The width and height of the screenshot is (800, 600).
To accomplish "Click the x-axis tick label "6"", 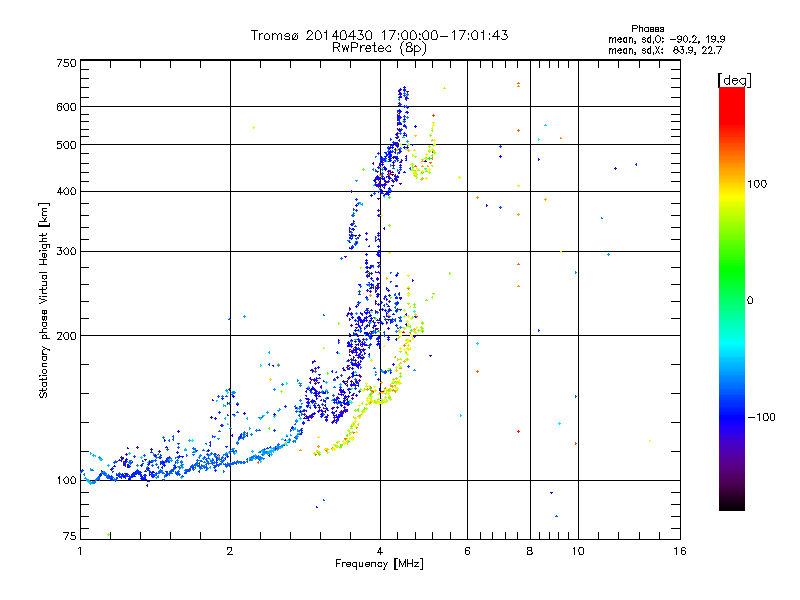I will coord(467,551).
